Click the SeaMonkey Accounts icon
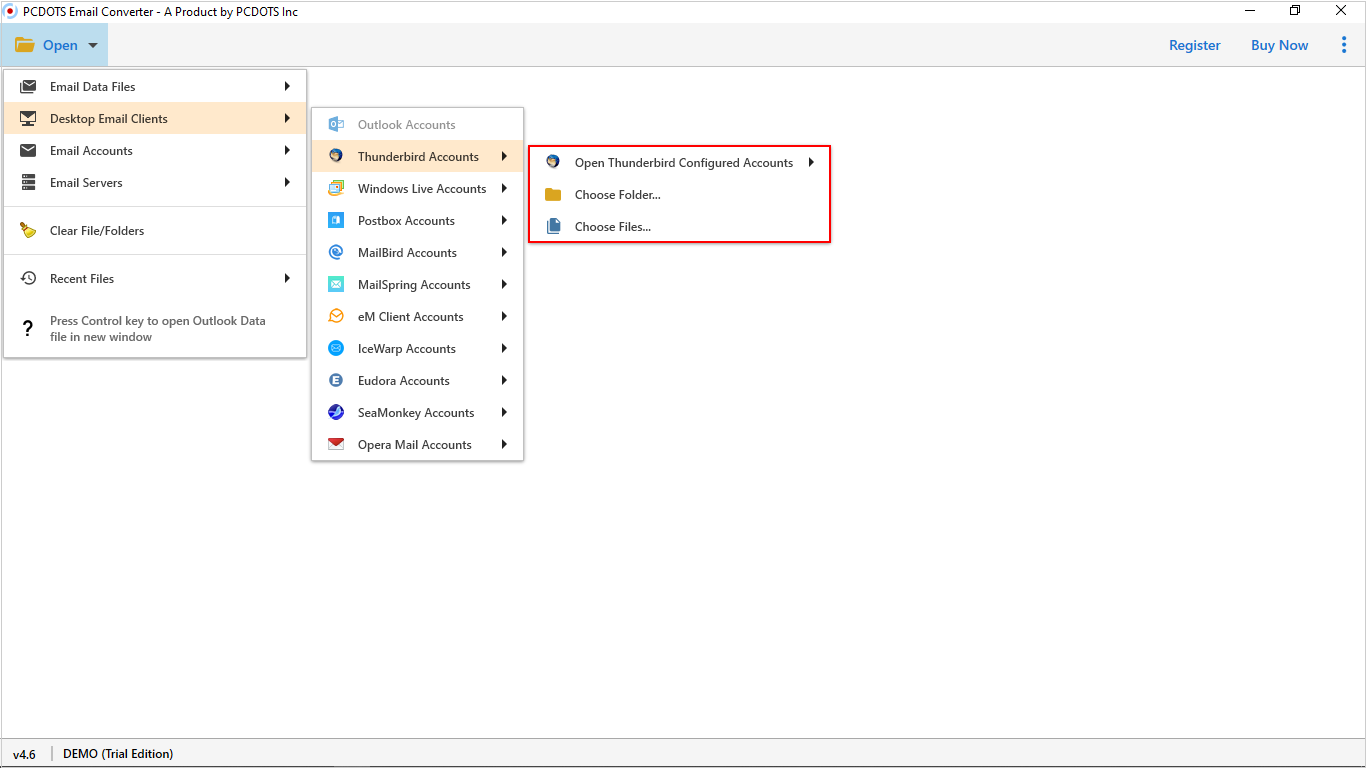This screenshot has width=1366, height=768. point(337,413)
